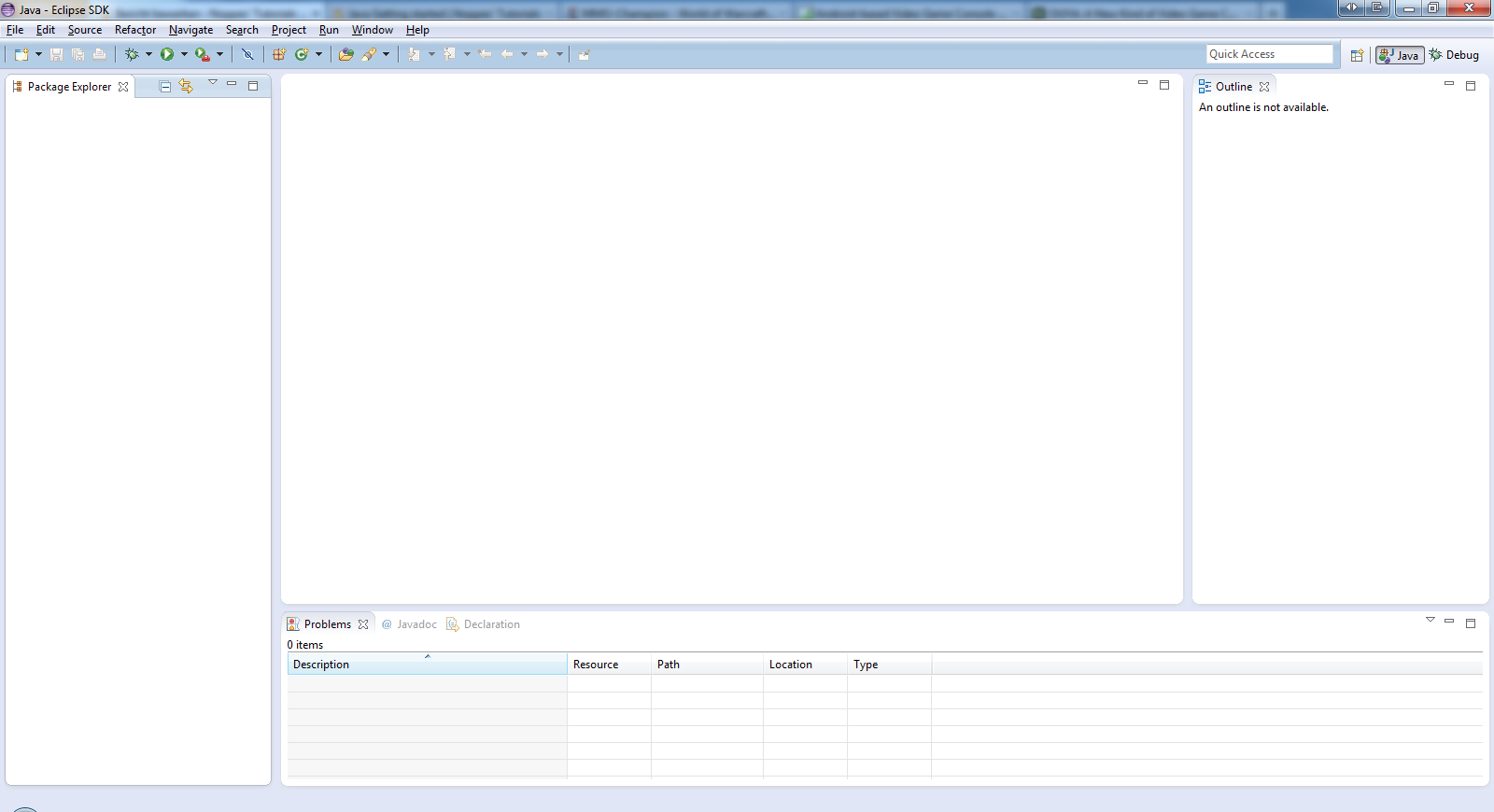The height and width of the screenshot is (812, 1494).
Task: Run the program with the green play icon
Action: pyautogui.click(x=167, y=54)
